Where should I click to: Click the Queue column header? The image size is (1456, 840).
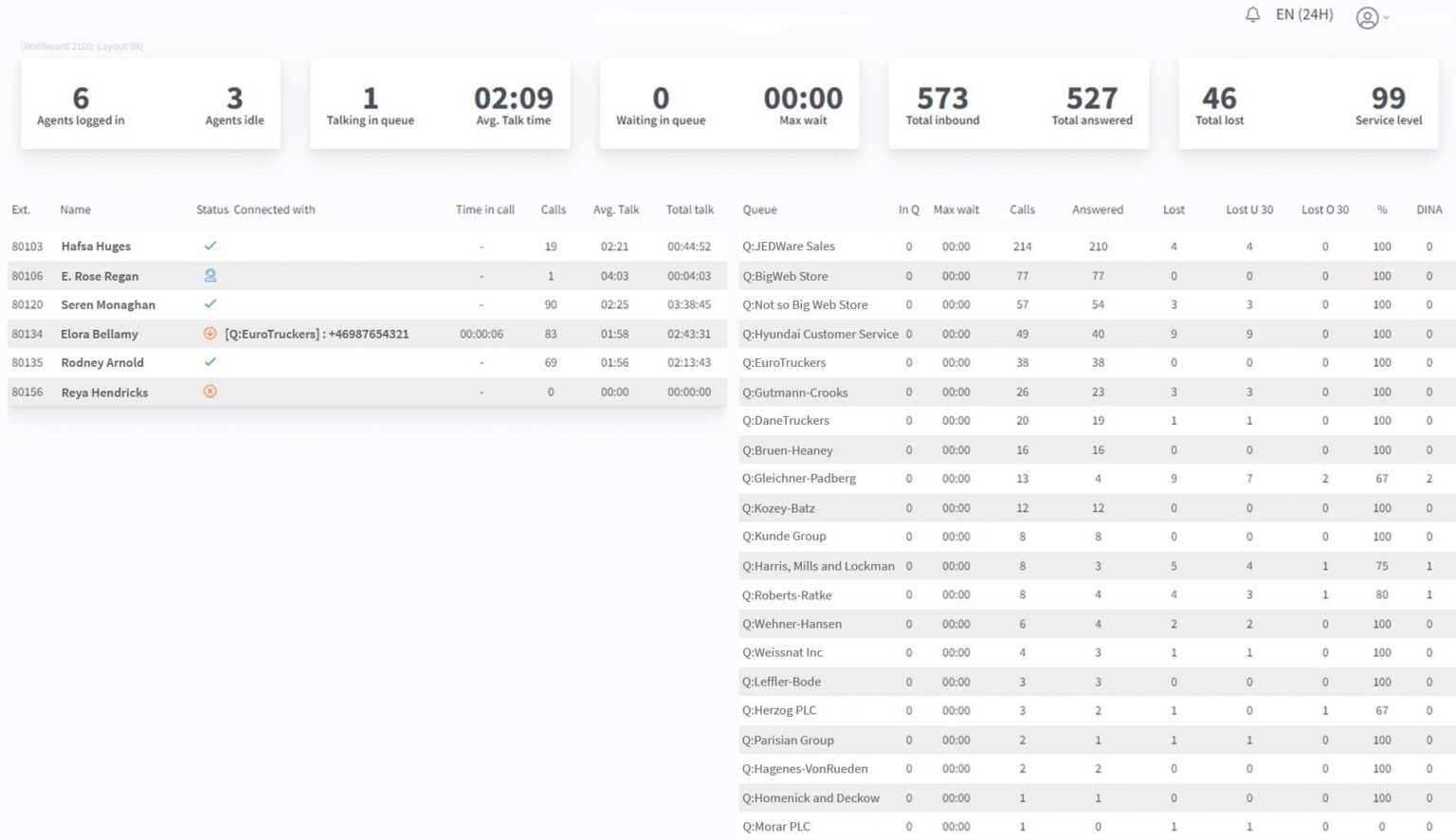coord(759,210)
